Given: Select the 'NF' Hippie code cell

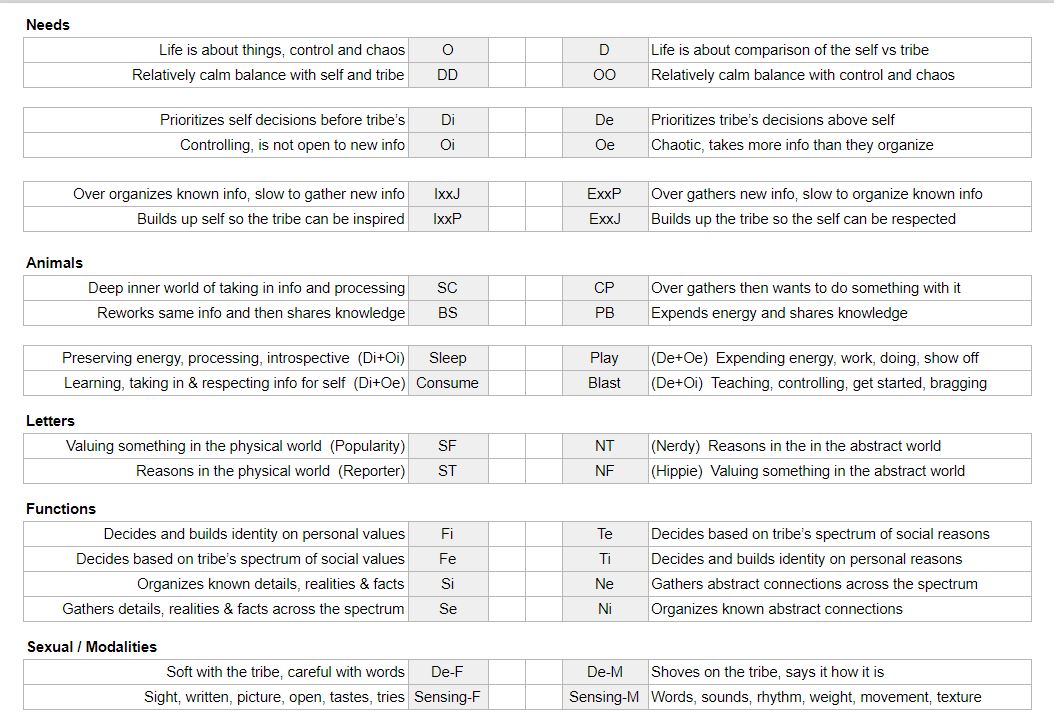Looking at the screenshot, I should tap(604, 471).
